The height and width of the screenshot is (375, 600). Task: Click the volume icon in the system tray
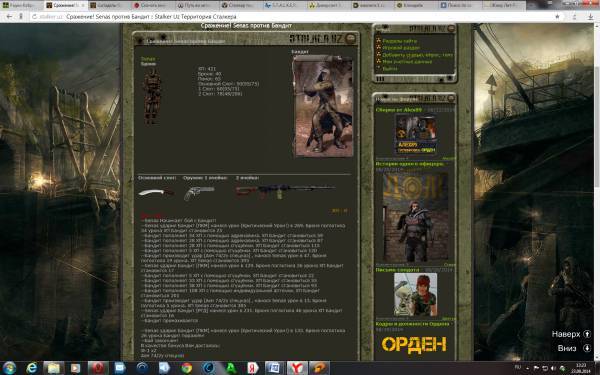tap(552, 368)
